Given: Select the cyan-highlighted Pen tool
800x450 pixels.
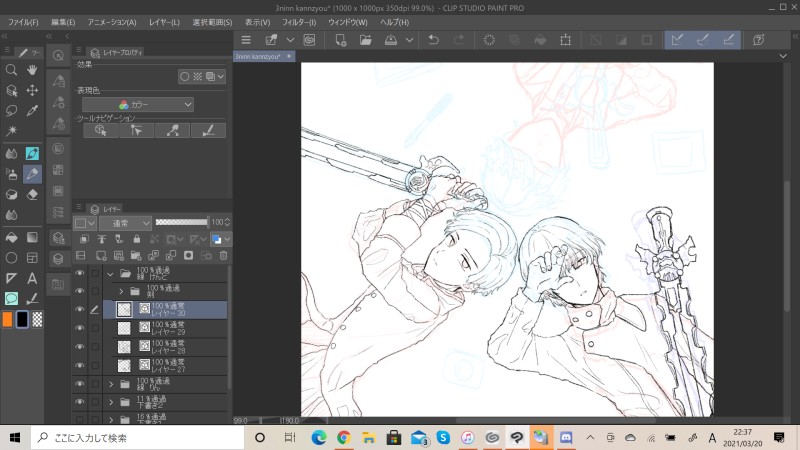Looking at the screenshot, I should (32, 153).
